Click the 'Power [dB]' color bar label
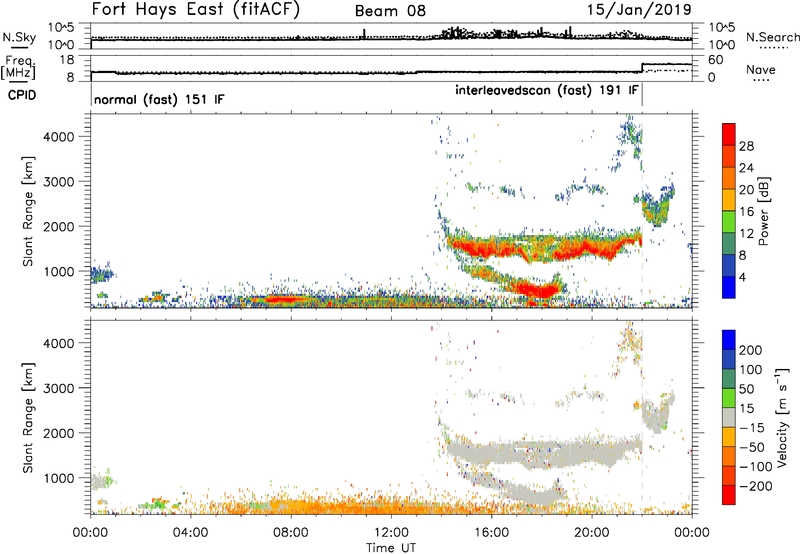 coord(763,211)
